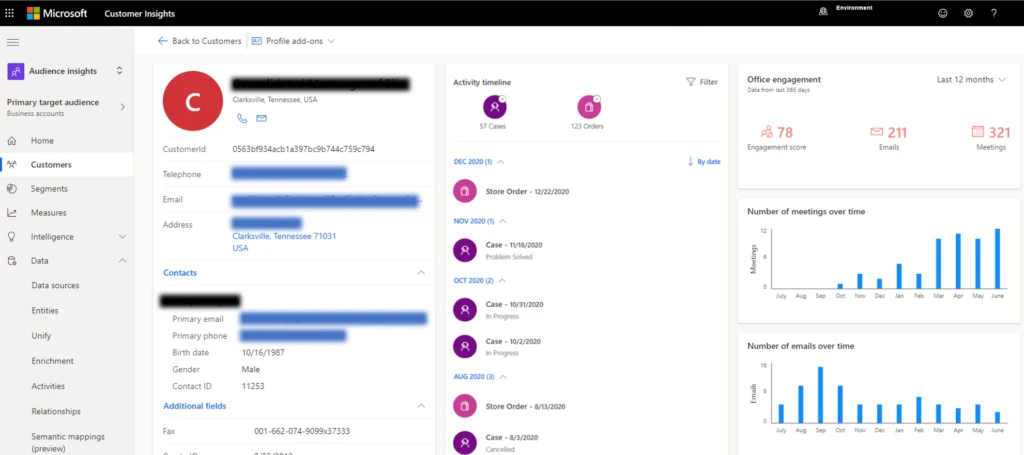The width and height of the screenshot is (1024, 455).
Task: Click the June bar in meetings chart
Action: 997,259
